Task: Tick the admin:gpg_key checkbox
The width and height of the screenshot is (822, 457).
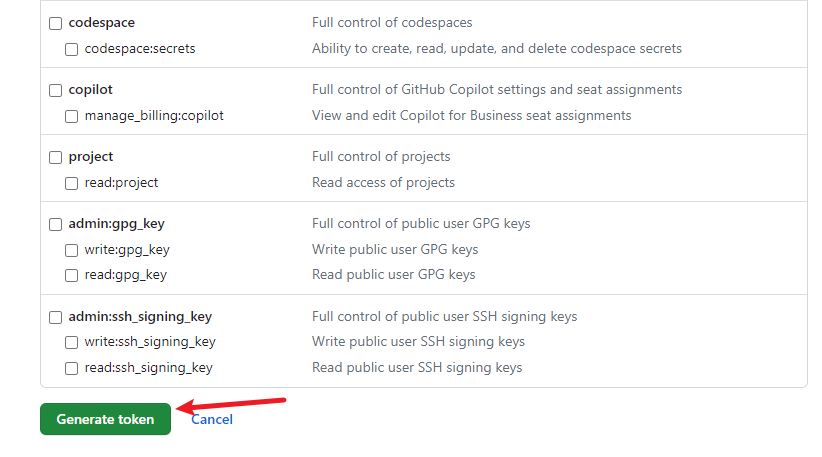Action: tap(56, 225)
